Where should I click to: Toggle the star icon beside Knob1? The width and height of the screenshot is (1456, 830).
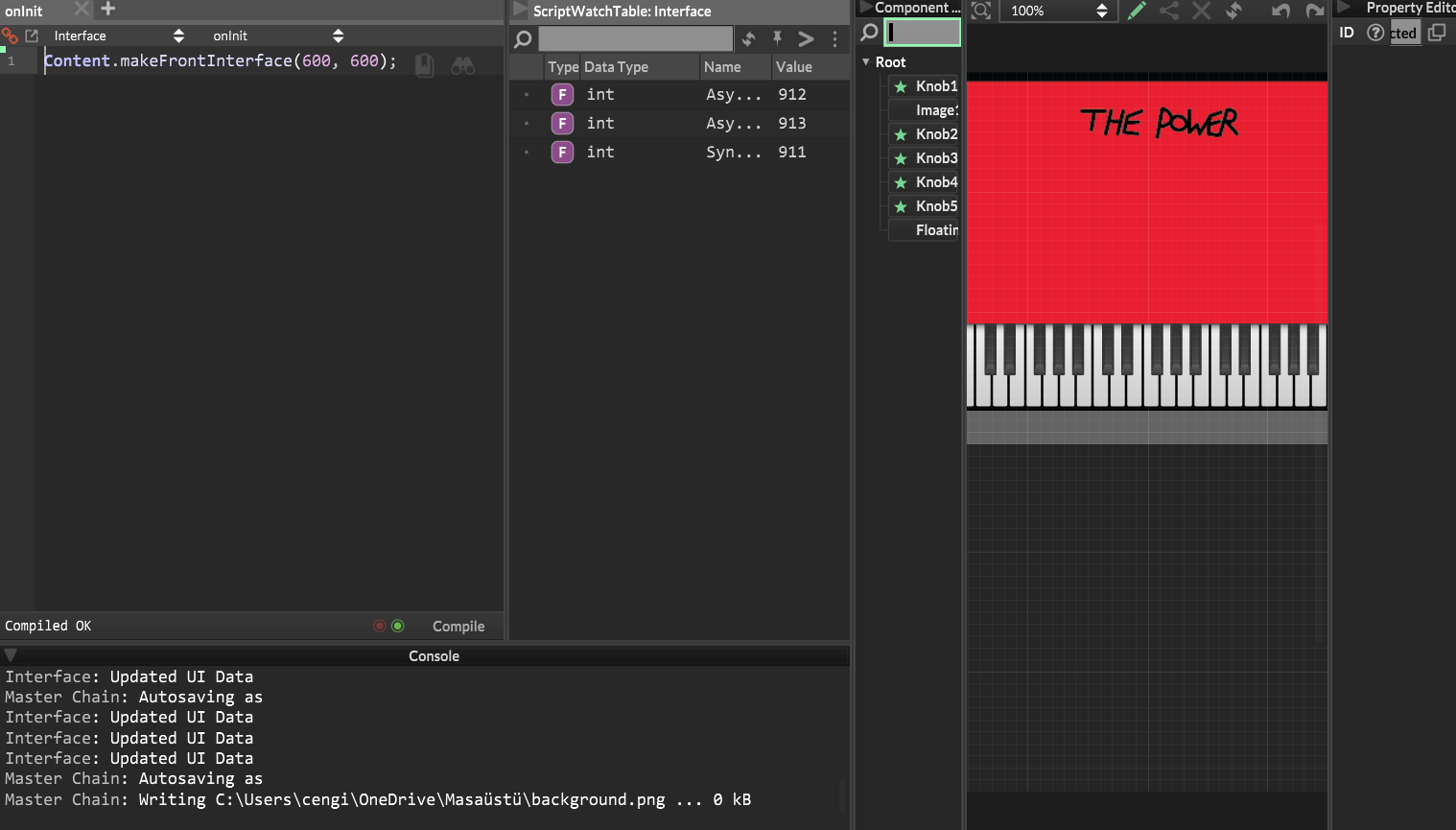click(x=901, y=86)
